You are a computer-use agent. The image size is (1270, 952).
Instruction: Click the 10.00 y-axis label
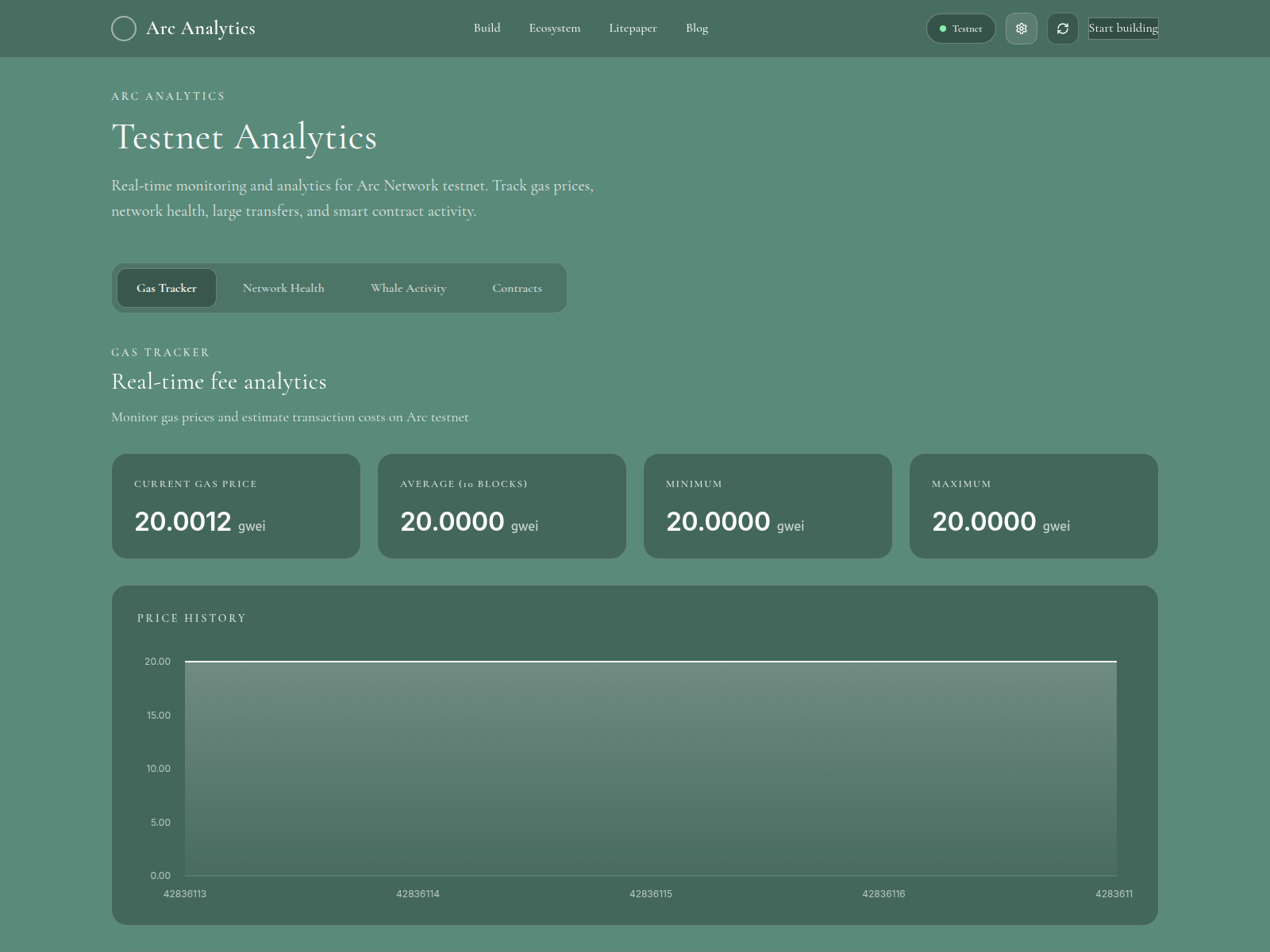158,769
